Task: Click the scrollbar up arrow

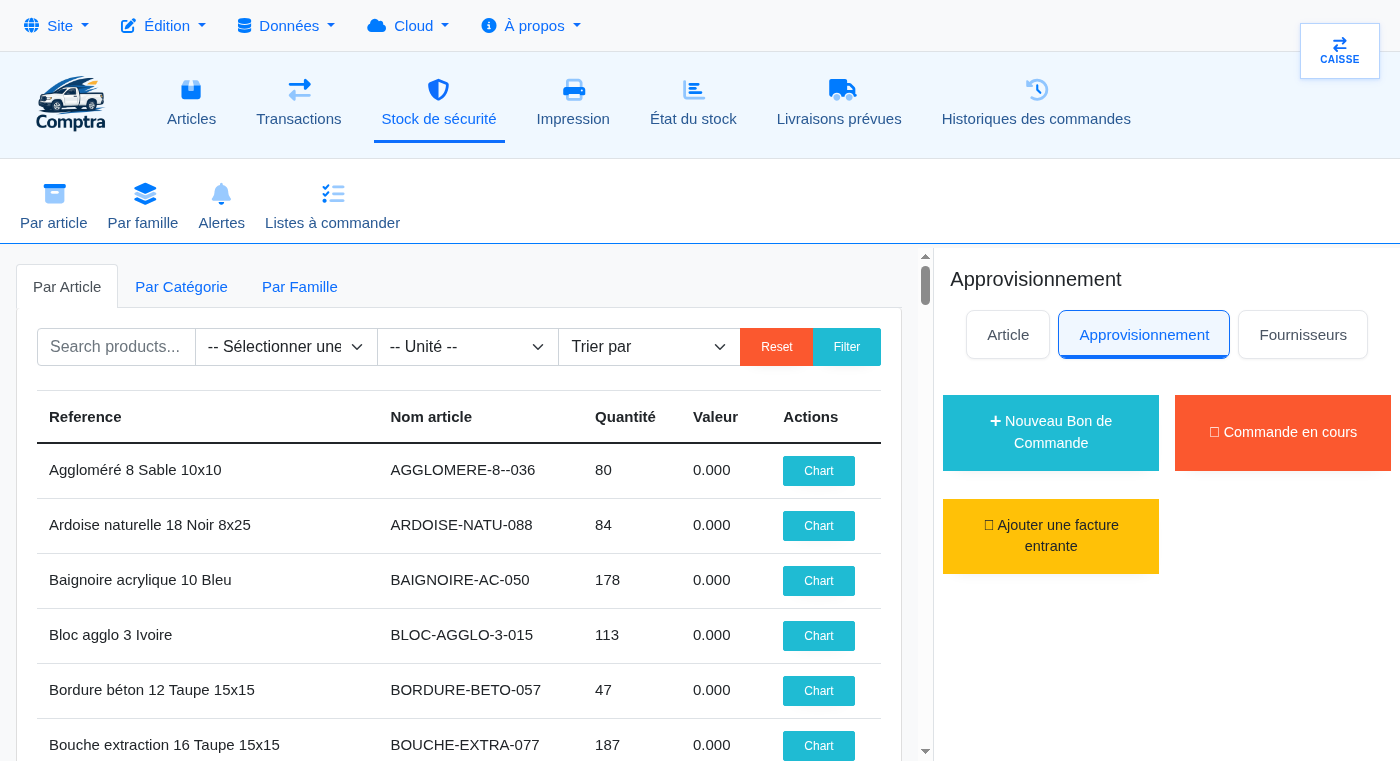Action: [925, 256]
